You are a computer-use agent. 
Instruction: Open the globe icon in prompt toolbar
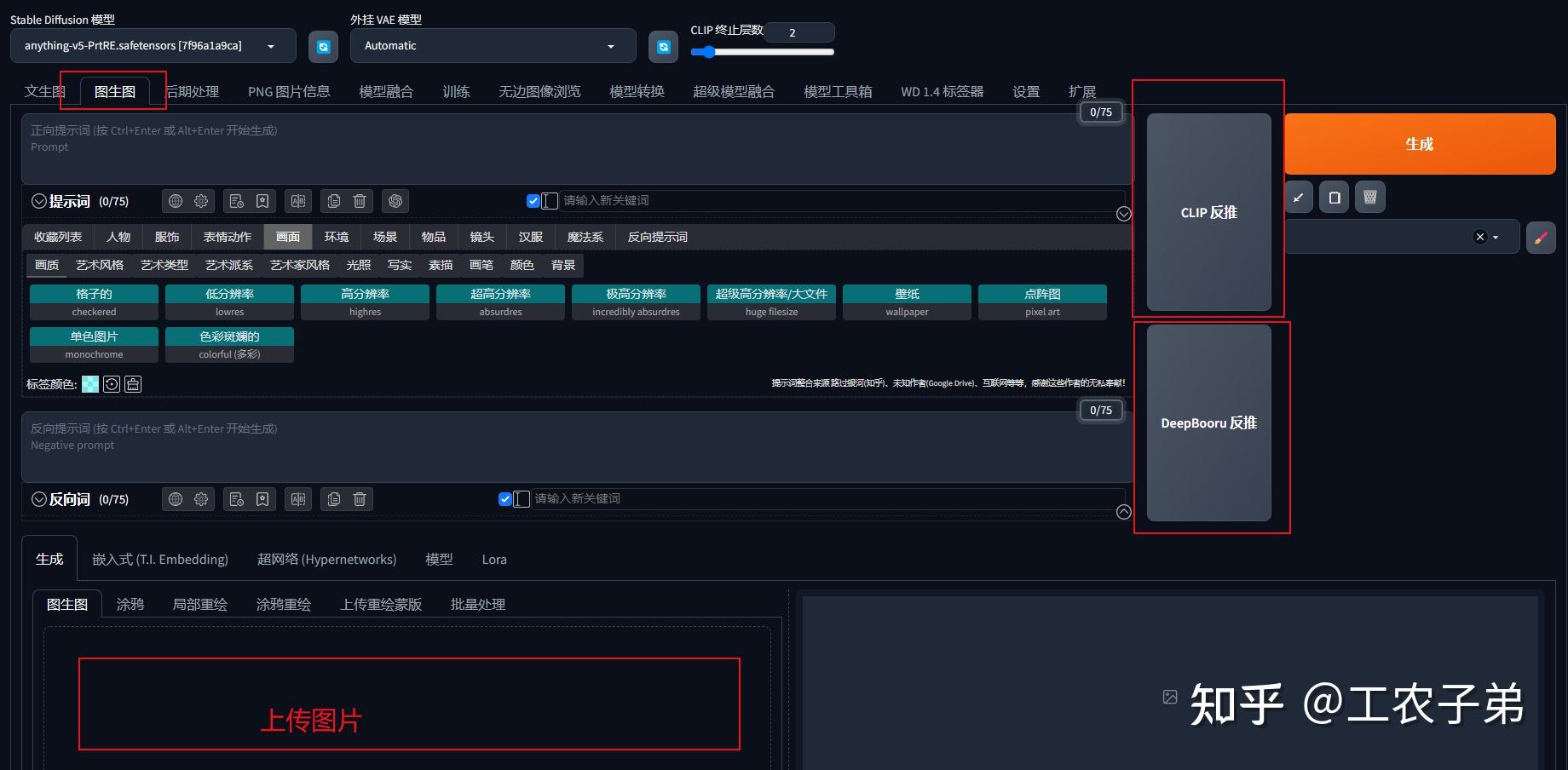point(176,201)
